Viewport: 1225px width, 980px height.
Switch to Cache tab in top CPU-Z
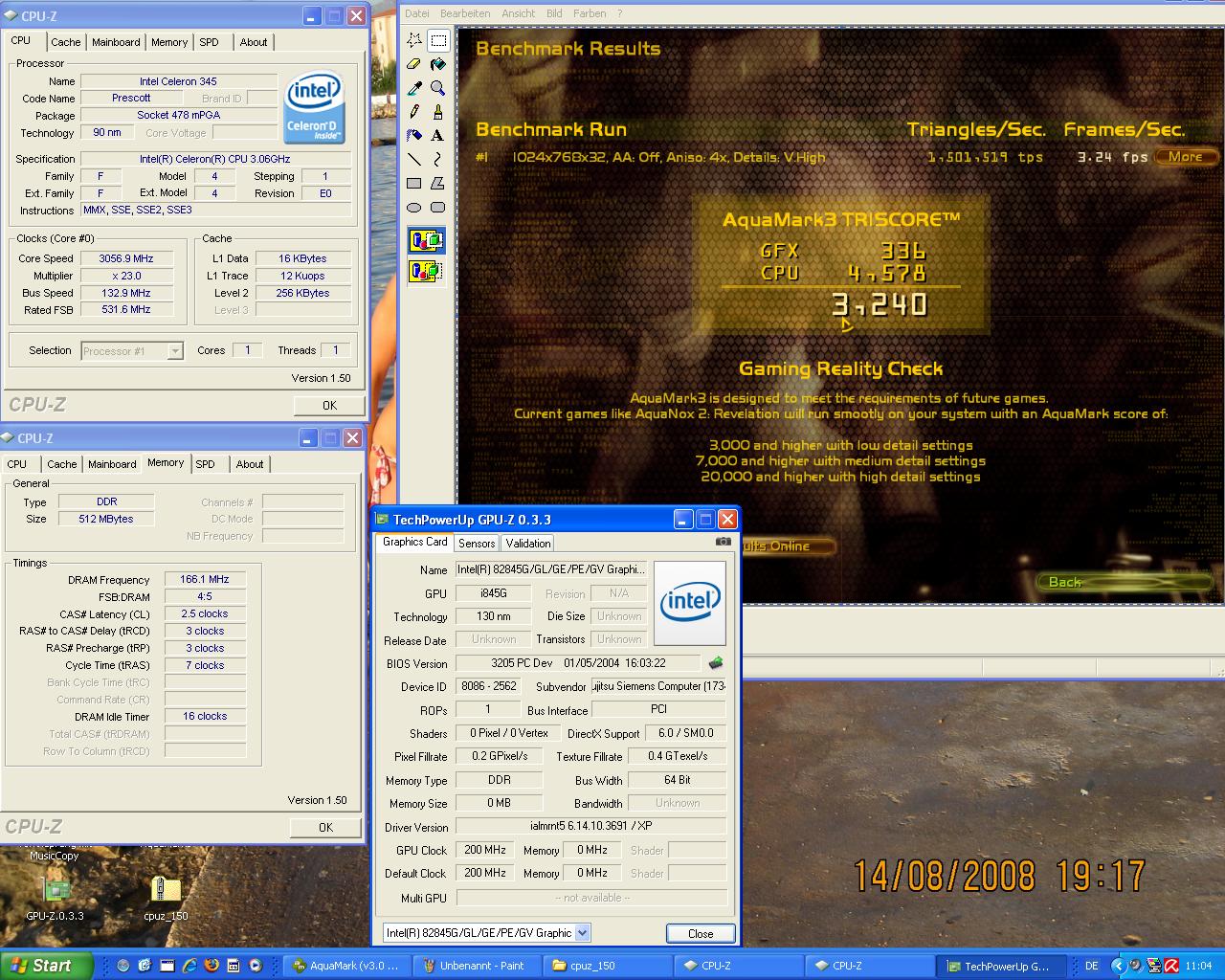pyautogui.click(x=65, y=42)
